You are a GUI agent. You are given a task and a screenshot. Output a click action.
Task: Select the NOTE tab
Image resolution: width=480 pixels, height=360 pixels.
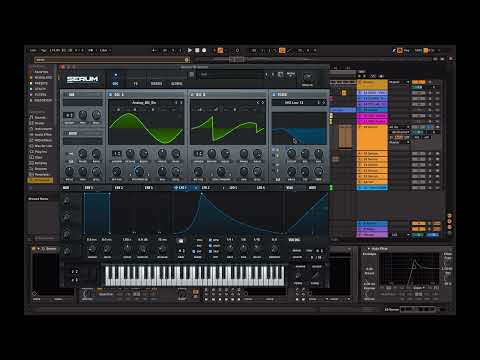click(x=312, y=188)
